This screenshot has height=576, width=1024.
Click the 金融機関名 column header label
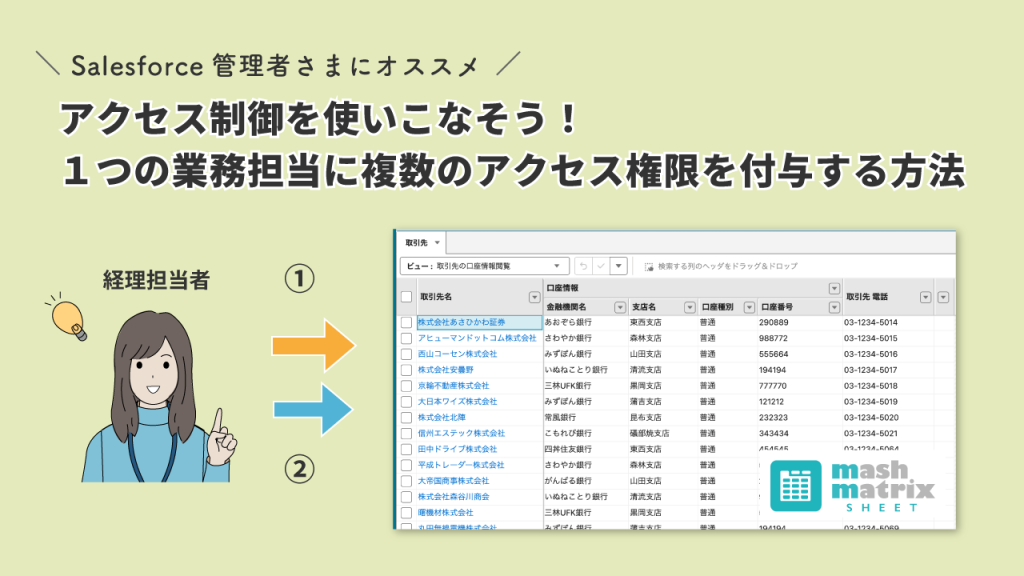tap(566, 307)
